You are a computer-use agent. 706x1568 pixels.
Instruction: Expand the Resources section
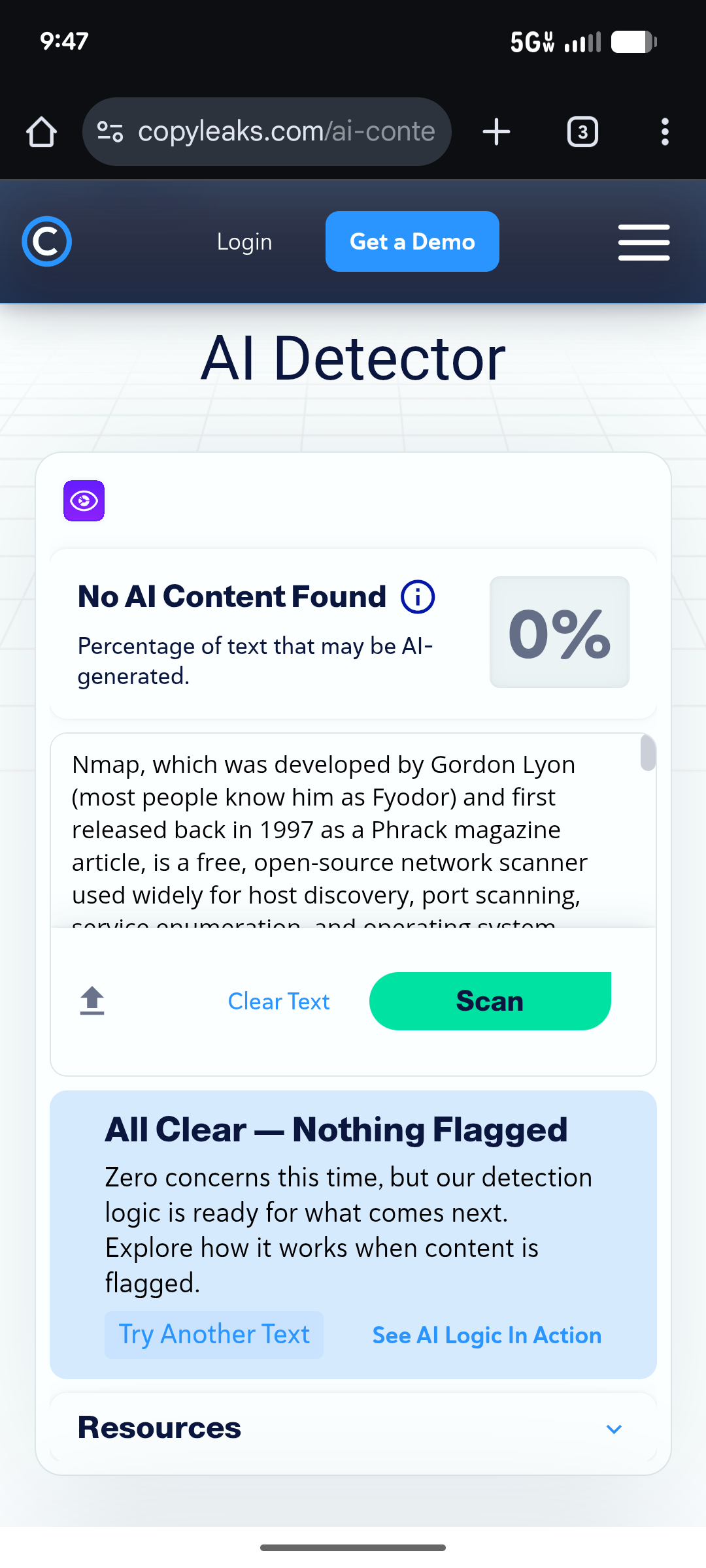click(x=353, y=1428)
